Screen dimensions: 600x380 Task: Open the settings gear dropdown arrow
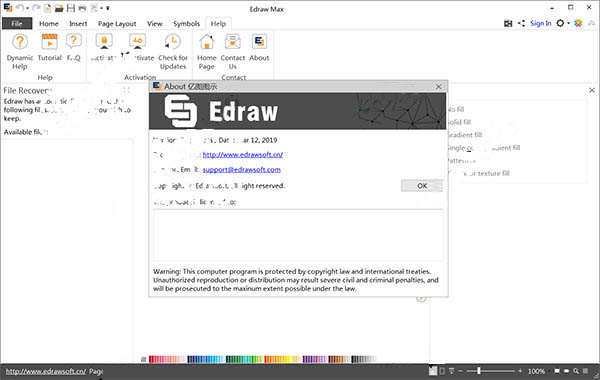pyautogui.click(x=568, y=23)
